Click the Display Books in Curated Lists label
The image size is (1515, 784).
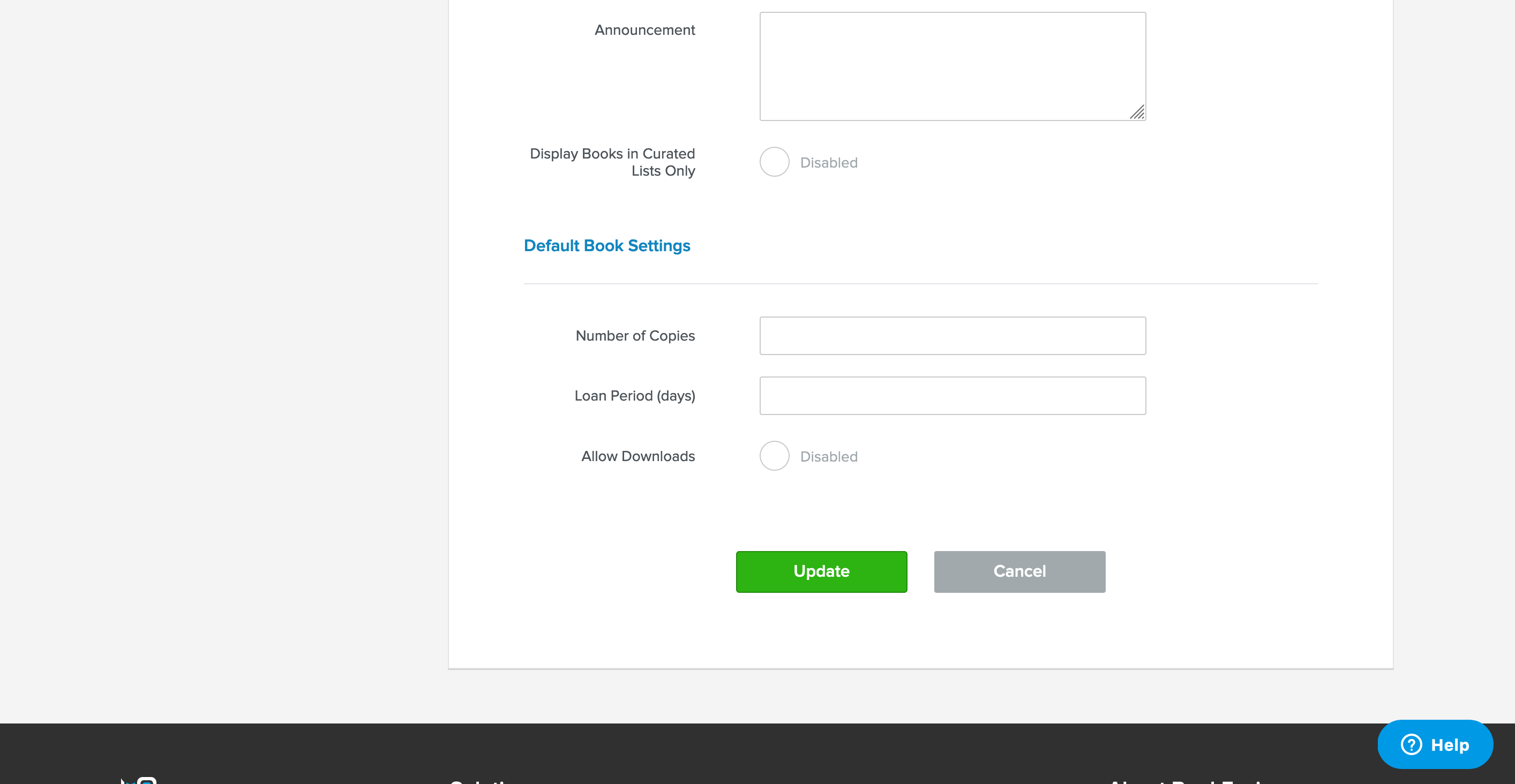click(612, 162)
